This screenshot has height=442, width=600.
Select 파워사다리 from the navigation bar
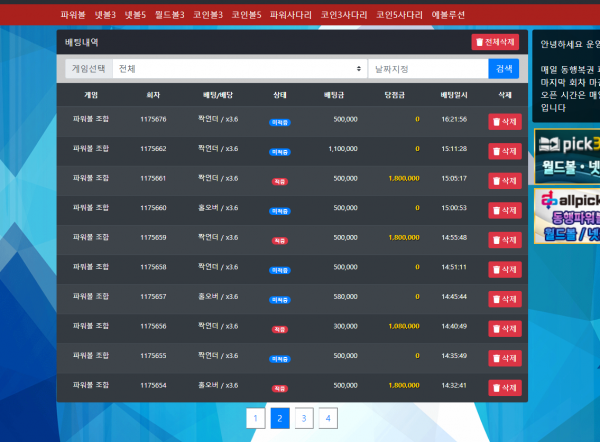[x=292, y=16]
